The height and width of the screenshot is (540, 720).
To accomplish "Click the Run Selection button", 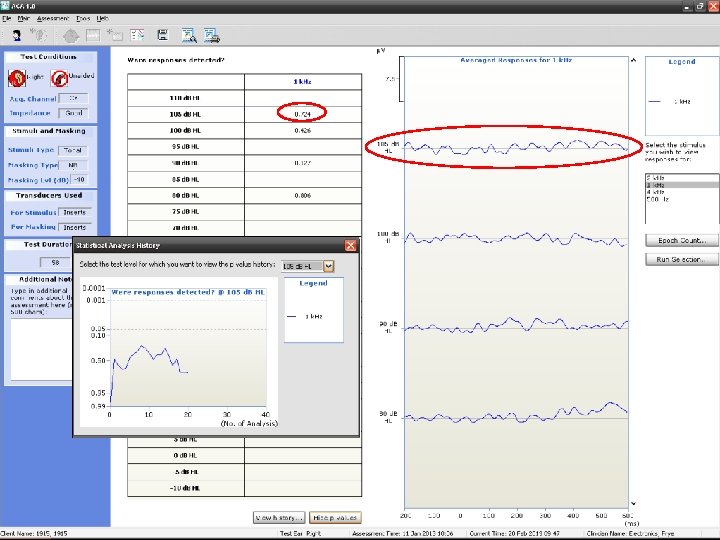I will tap(681, 259).
